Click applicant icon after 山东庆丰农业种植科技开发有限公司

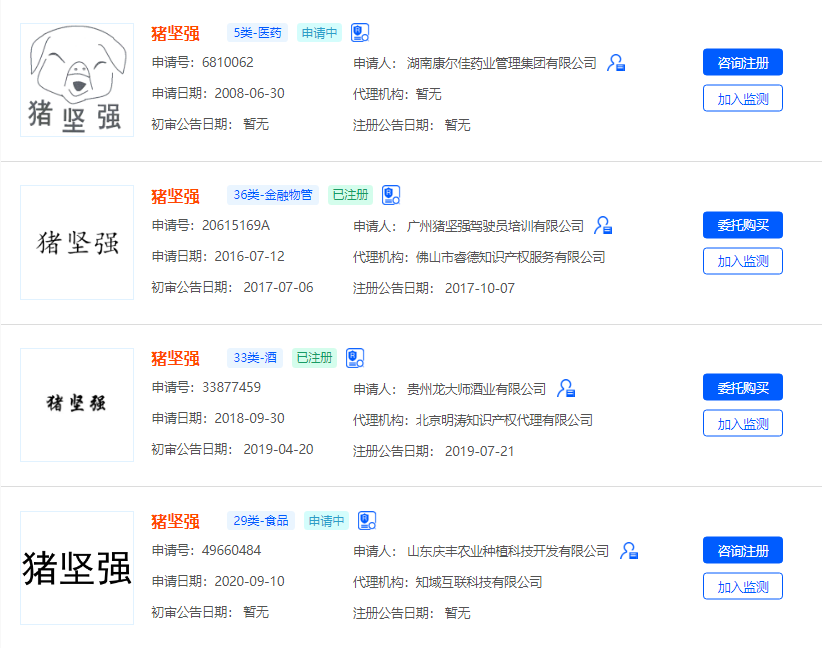[629, 551]
